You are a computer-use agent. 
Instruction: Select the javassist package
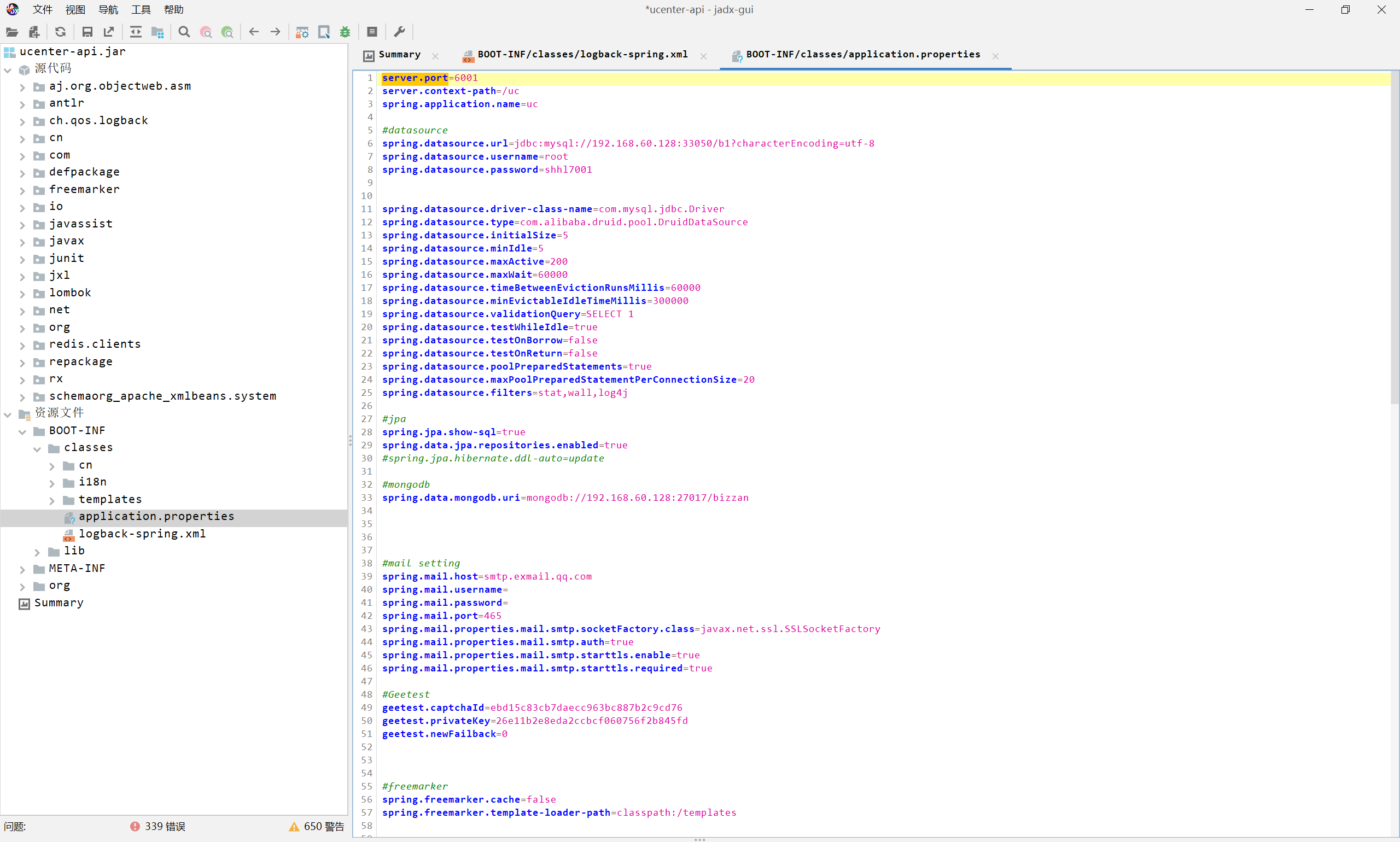pos(80,224)
